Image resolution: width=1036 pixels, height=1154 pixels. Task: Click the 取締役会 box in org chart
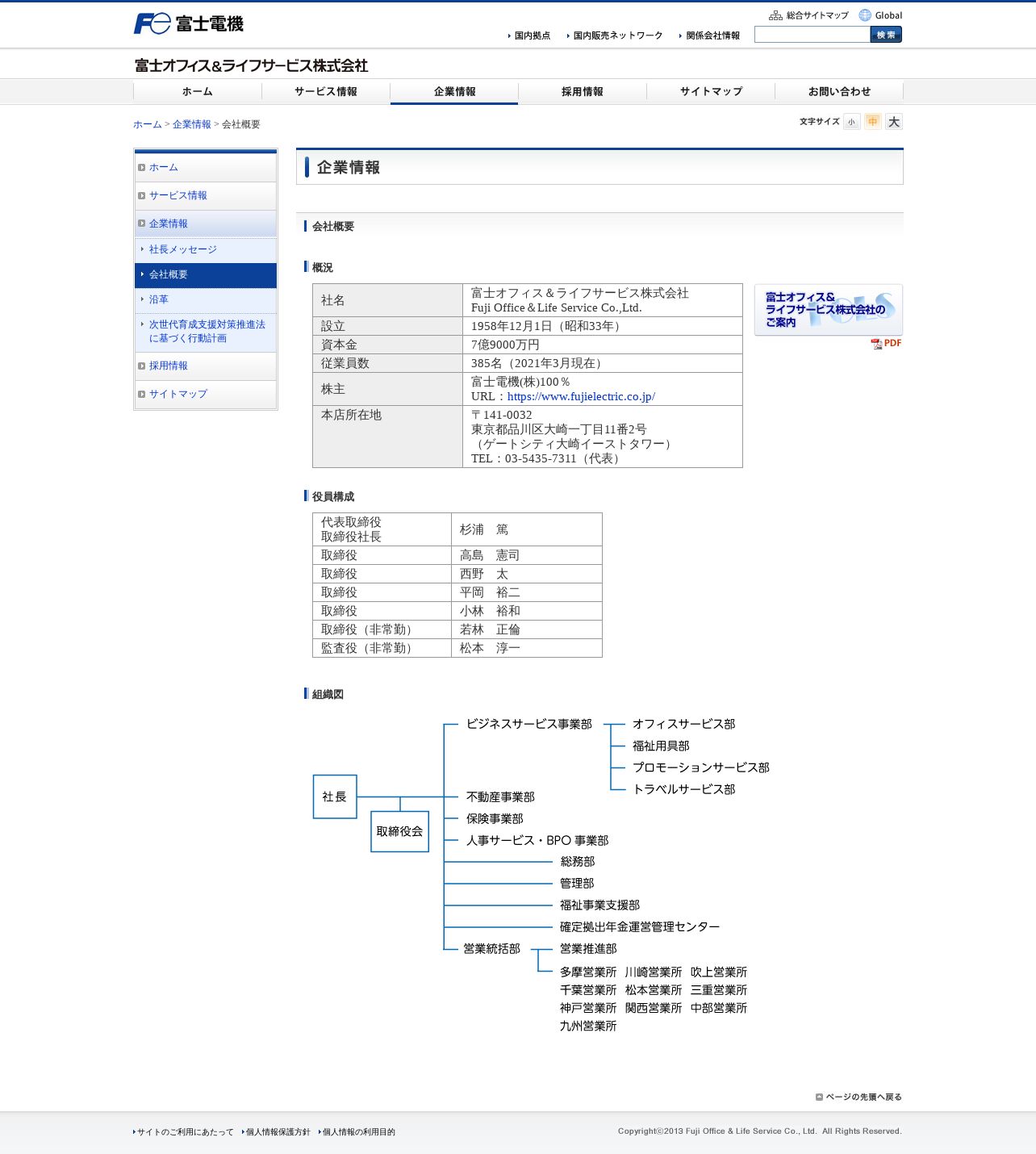399,832
